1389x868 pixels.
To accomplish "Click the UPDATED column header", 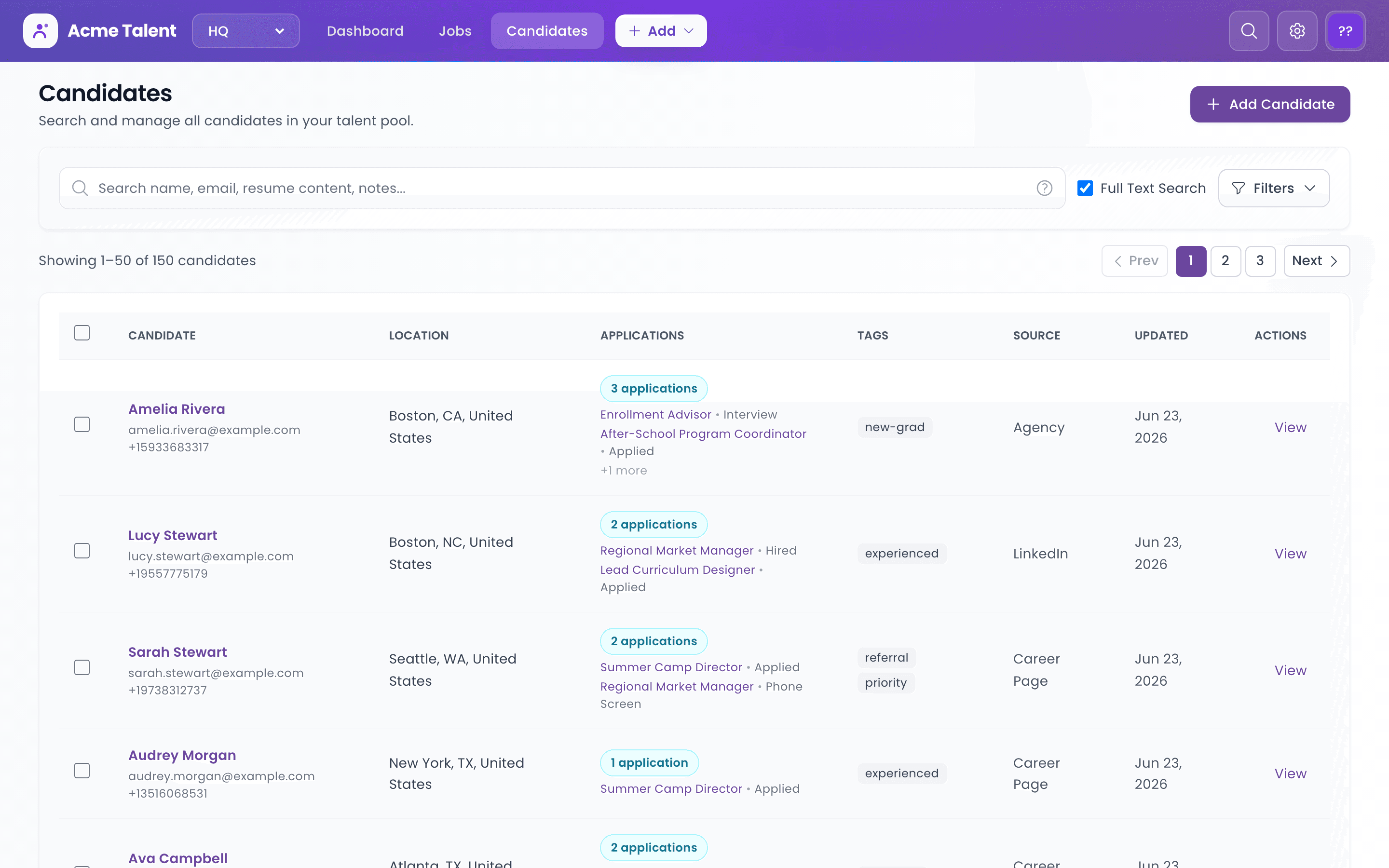I will point(1160,336).
